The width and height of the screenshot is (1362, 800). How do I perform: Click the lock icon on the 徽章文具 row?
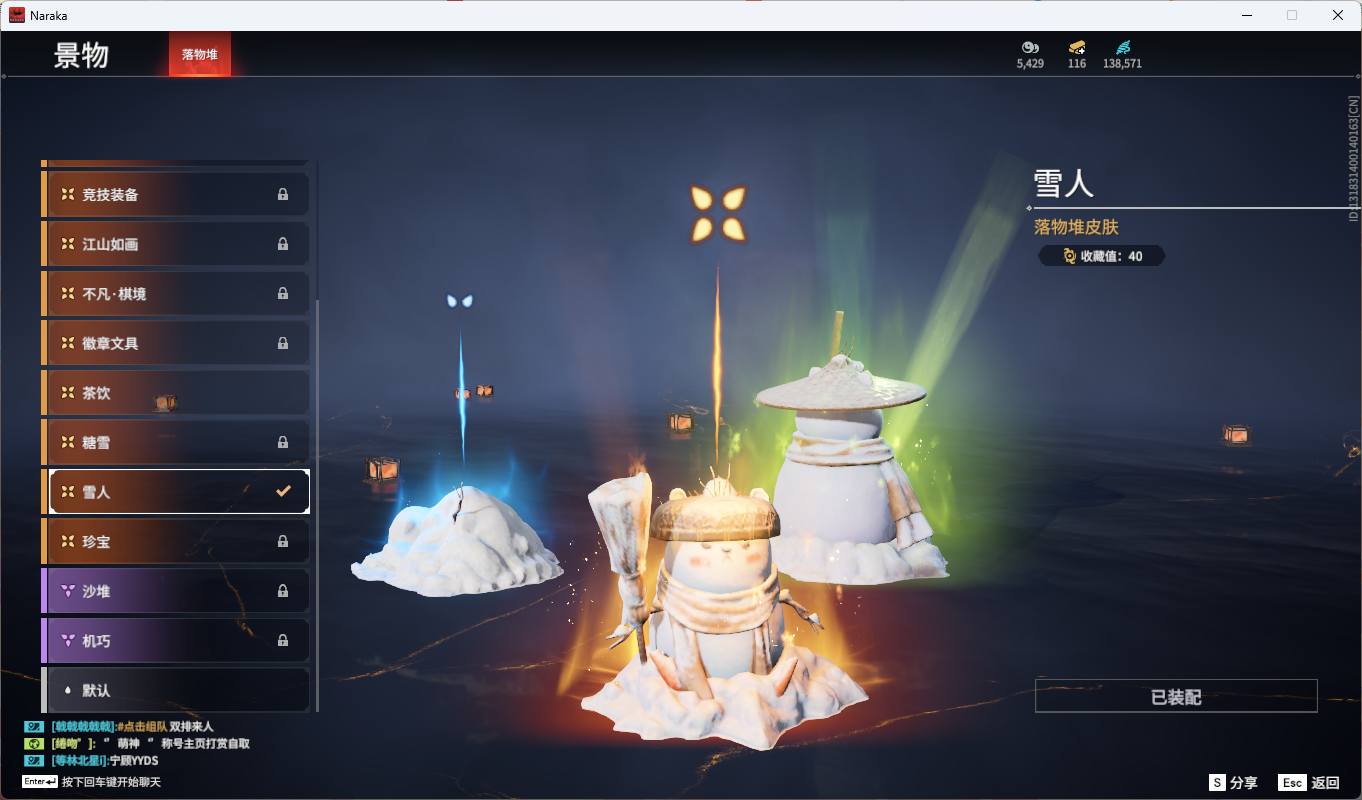(x=283, y=343)
